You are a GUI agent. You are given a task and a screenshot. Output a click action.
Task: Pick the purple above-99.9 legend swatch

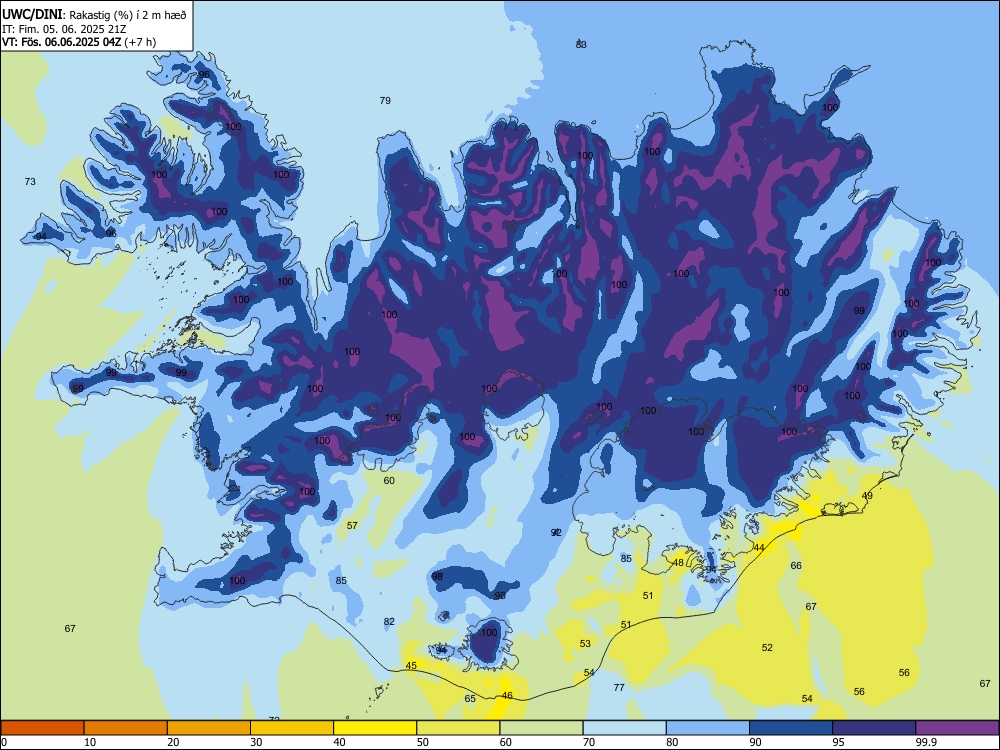[x=957, y=728]
